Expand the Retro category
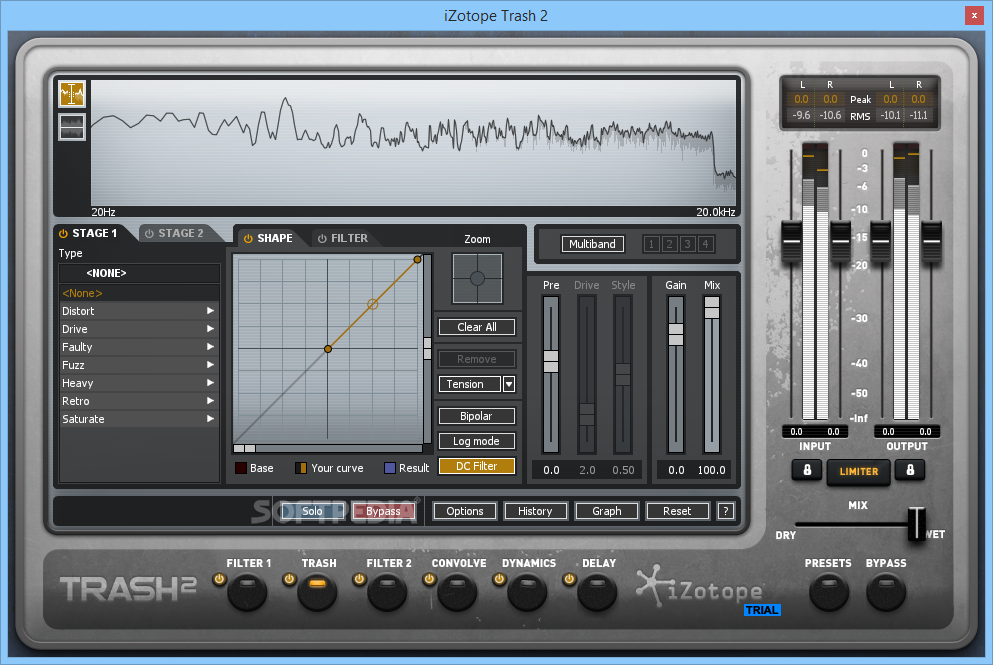 [139, 401]
